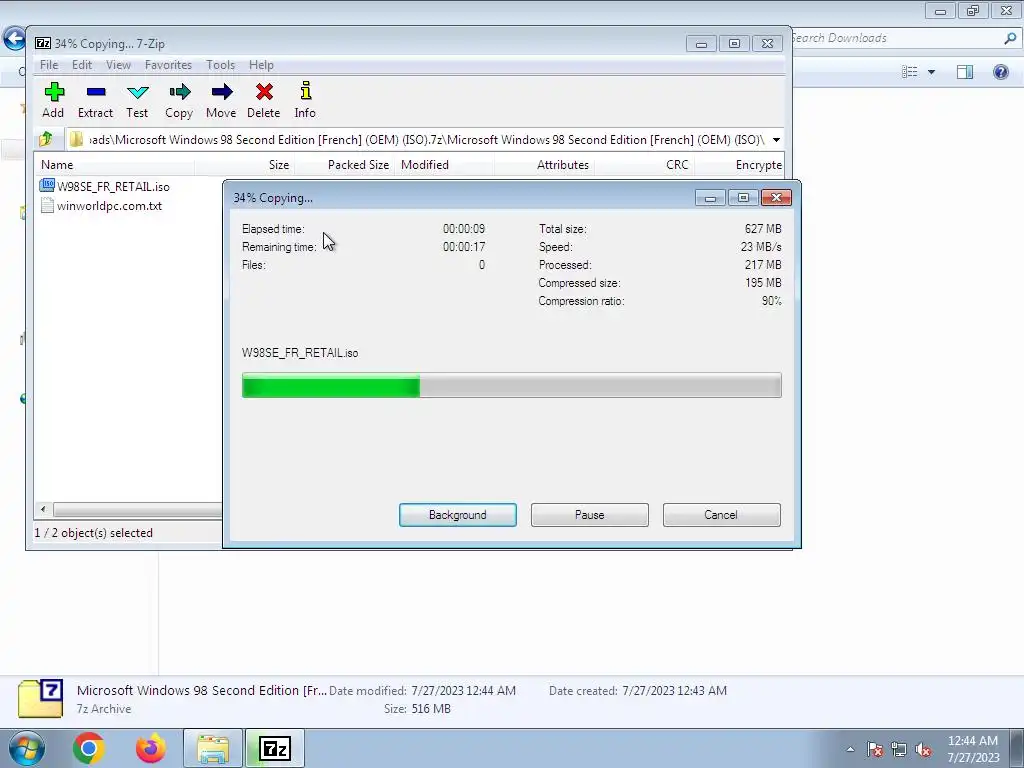
Task: Click the Move toolbar icon
Action: (x=221, y=100)
